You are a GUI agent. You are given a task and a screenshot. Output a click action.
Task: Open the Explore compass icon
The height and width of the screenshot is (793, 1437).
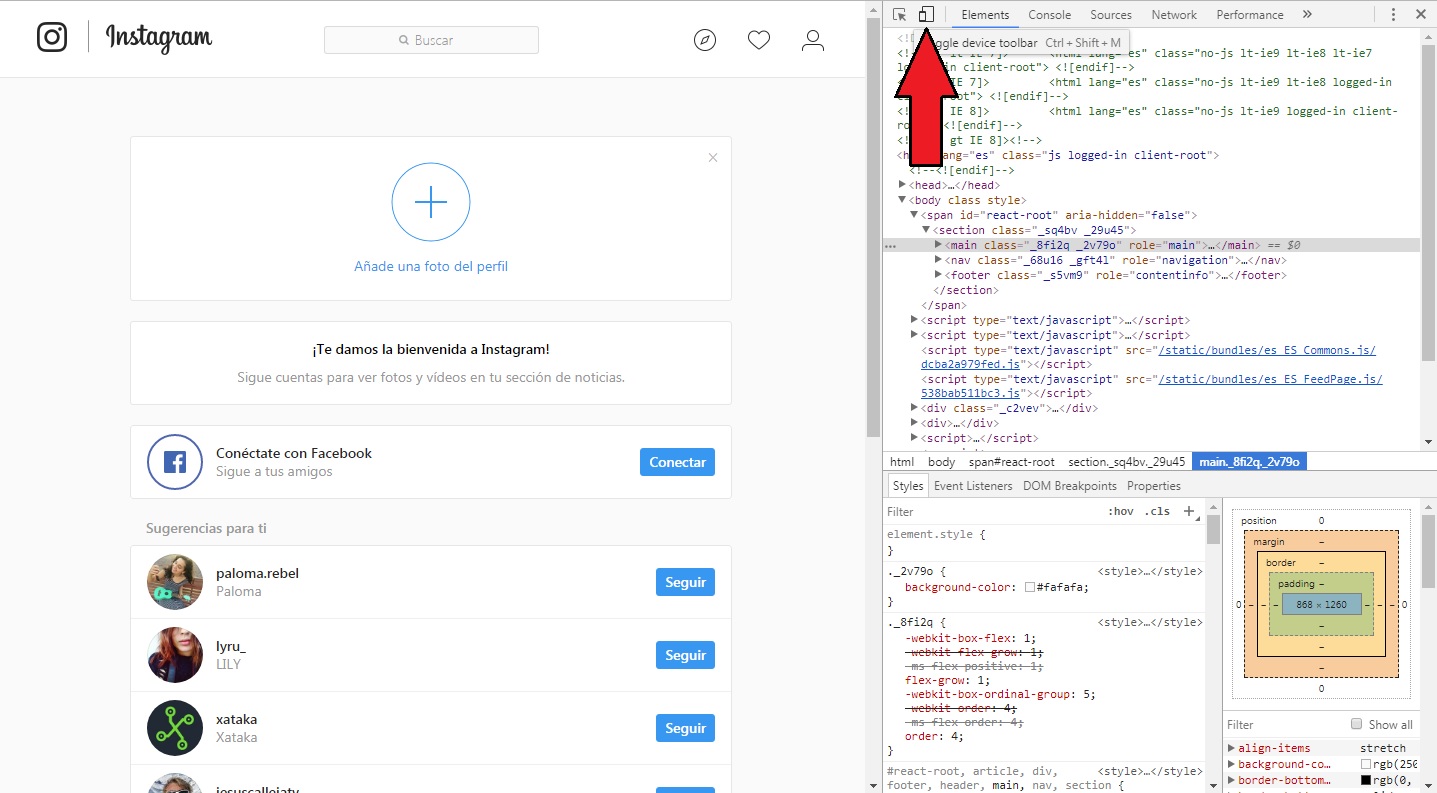click(x=705, y=40)
